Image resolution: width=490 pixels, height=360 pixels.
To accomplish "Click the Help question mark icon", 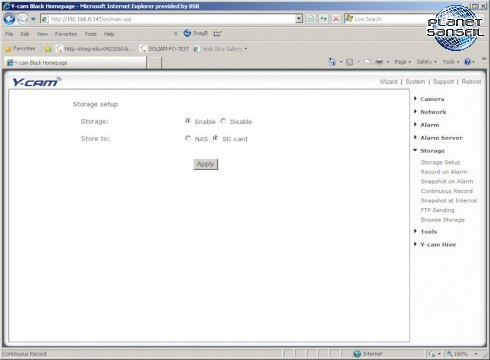I will tap(467, 62).
